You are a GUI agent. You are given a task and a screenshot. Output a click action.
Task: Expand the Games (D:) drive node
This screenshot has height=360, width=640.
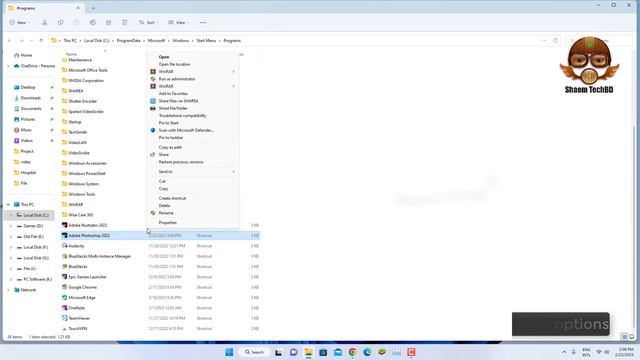pyautogui.click(x=11, y=226)
